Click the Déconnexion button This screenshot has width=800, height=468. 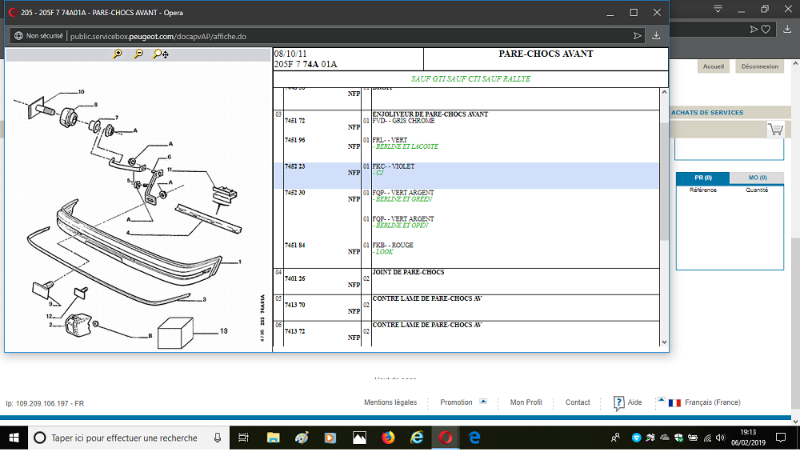[760, 67]
